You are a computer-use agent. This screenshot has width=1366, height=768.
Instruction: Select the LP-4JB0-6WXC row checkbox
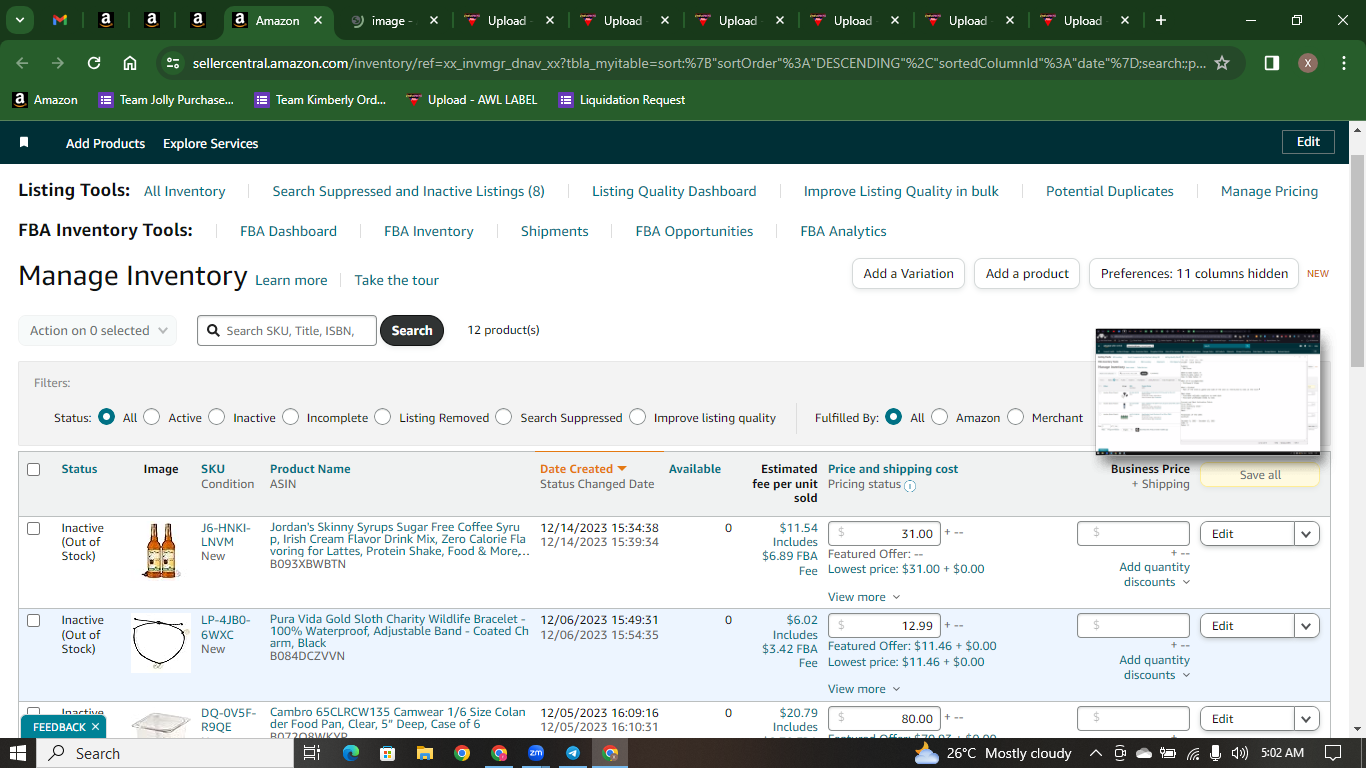[34, 620]
